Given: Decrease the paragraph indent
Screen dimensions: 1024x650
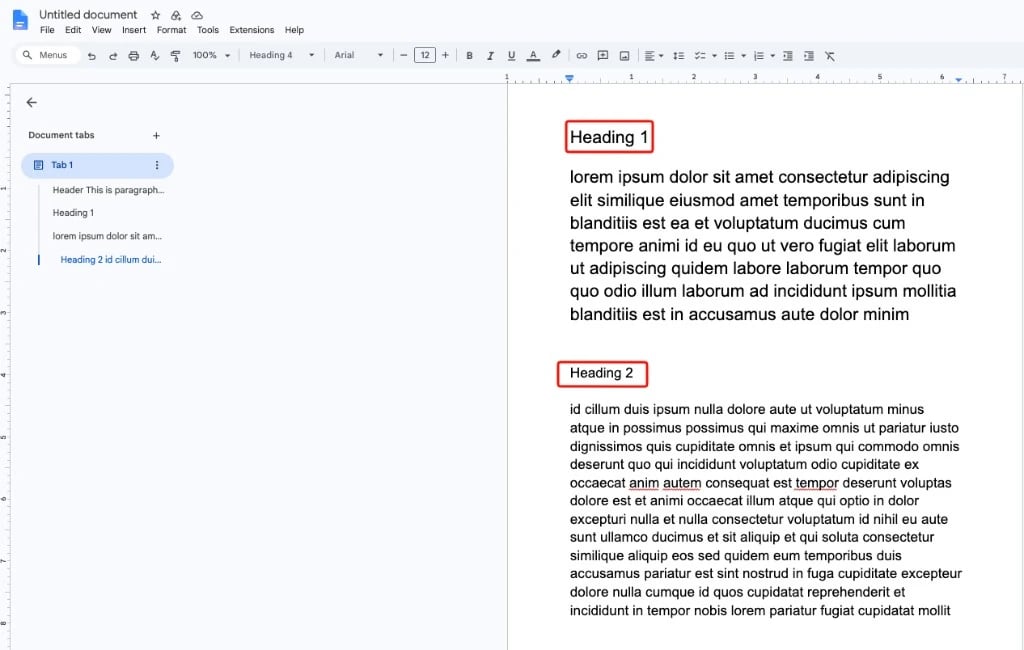Looking at the screenshot, I should pos(788,56).
